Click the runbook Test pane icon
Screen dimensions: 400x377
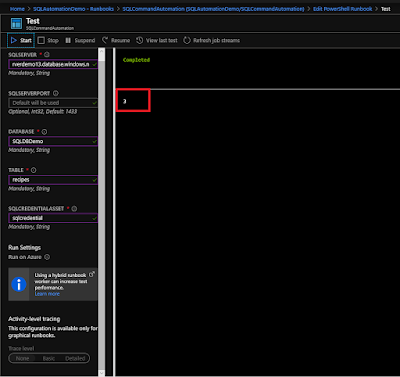pos(16,23)
